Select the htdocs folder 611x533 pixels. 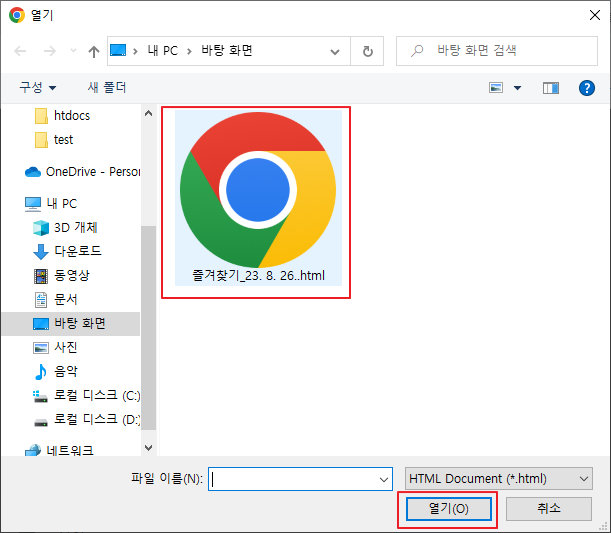(x=72, y=116)
